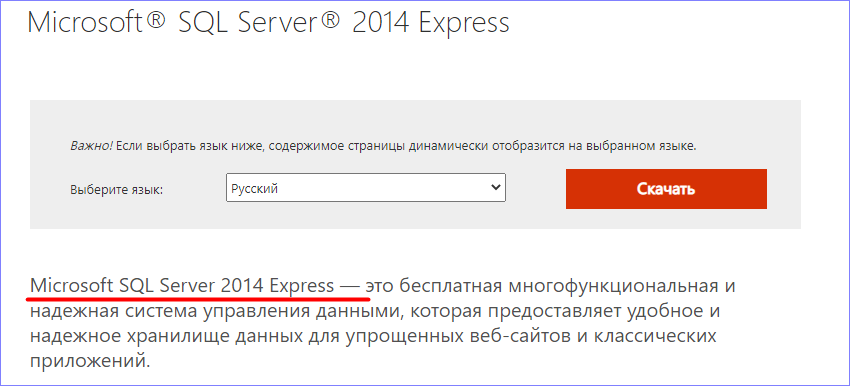Click the Microsoft® SQL Server® 2014 Express heading
This screenshot has width=850, height=386.
(x=268, y=23)
